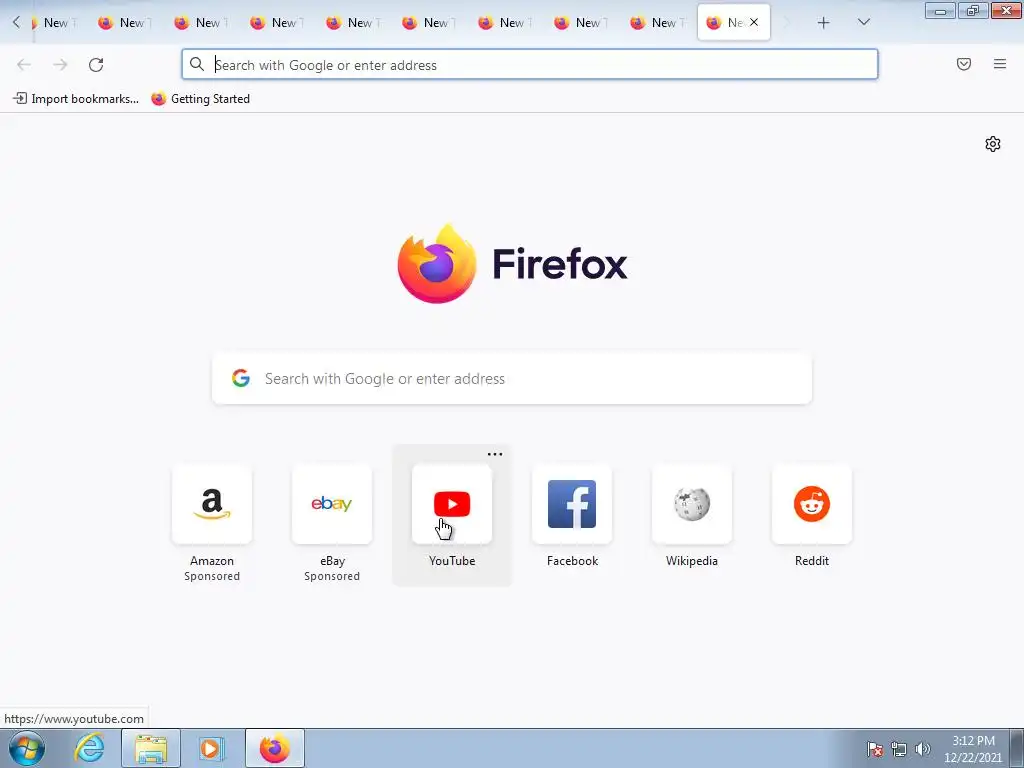Switch to the third New Tab
Image resolution: width=1024 pixels, height=768 pixels.
coord(201,23)
